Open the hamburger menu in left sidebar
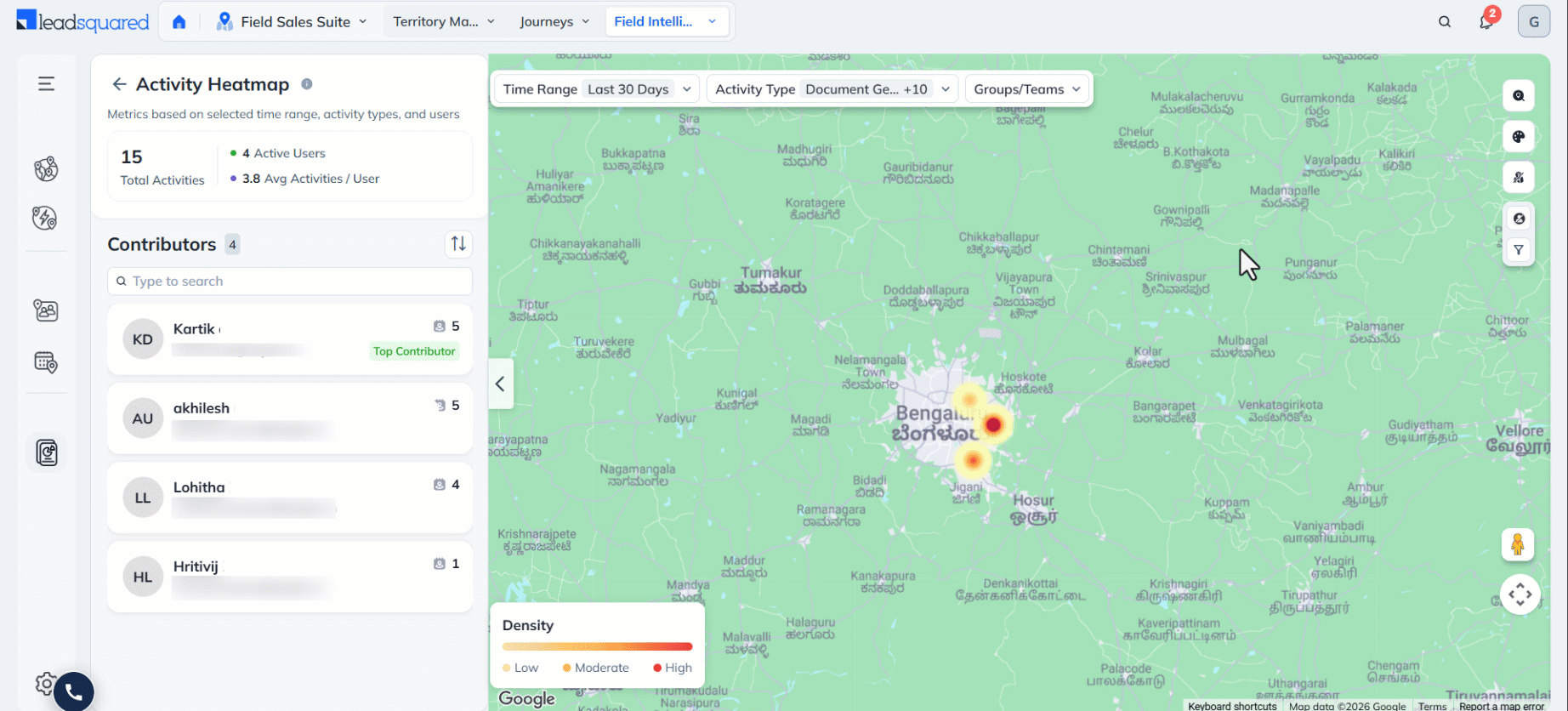 [x=46, y=83]
